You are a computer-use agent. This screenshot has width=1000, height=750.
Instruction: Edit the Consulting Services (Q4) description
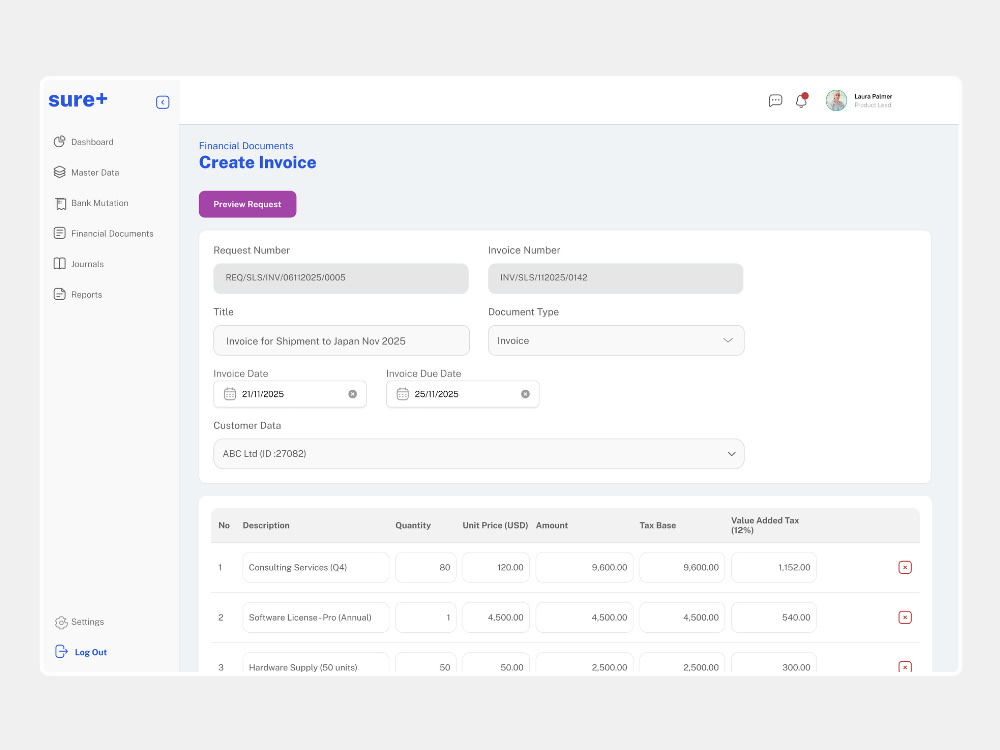[316, 568]
